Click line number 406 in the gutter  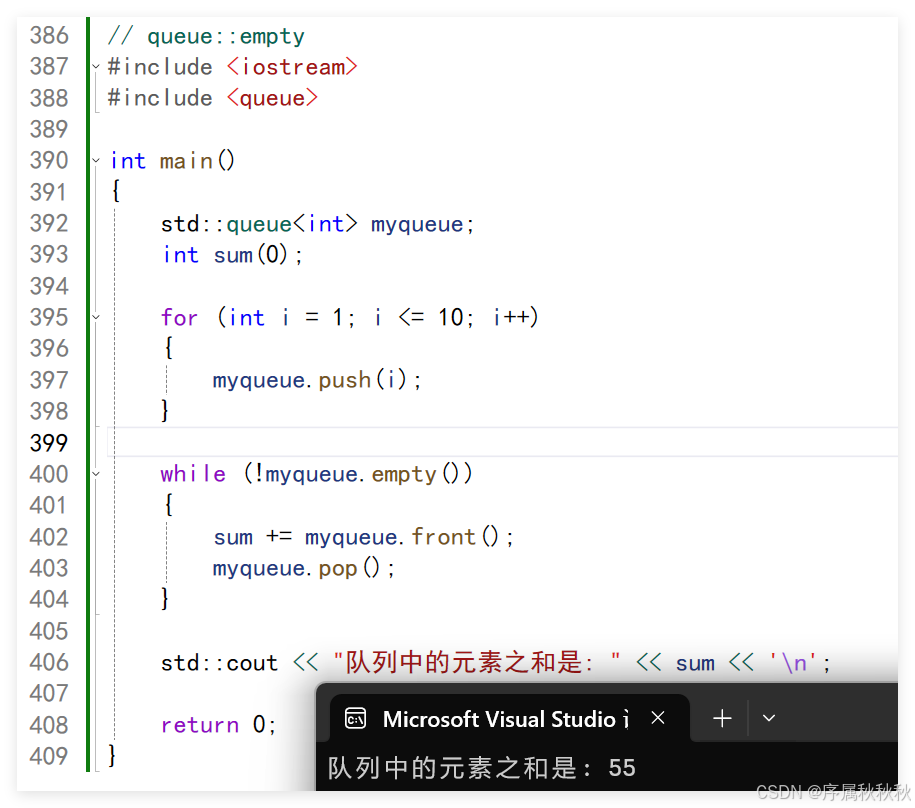pyautogui.click(x=49, y=662)
